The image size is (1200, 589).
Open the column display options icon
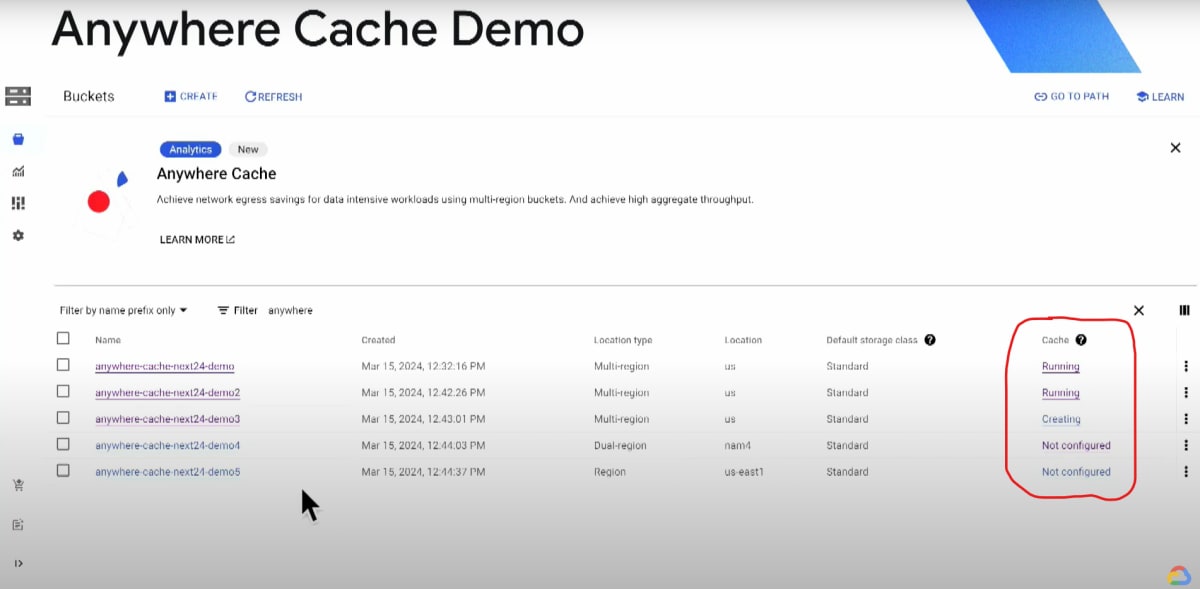coord(1184,311)
